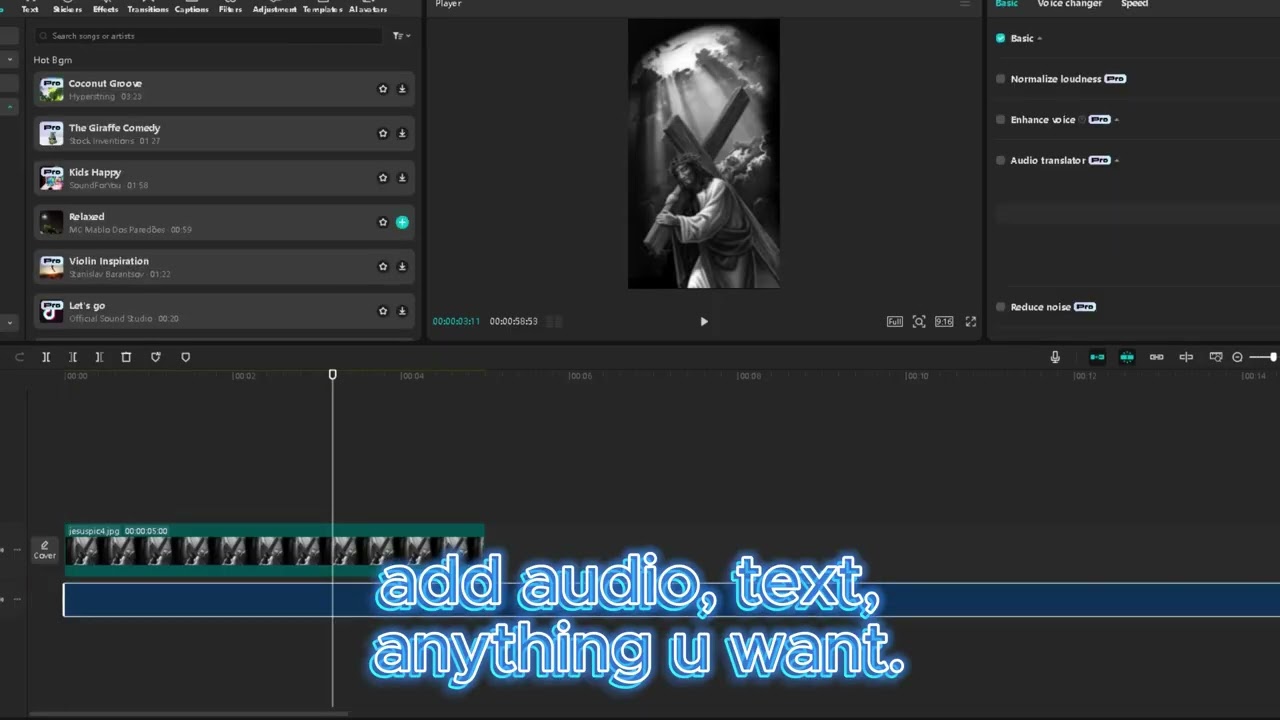Expand the Enhance voice section arrow

click(x=1117, y=120)
